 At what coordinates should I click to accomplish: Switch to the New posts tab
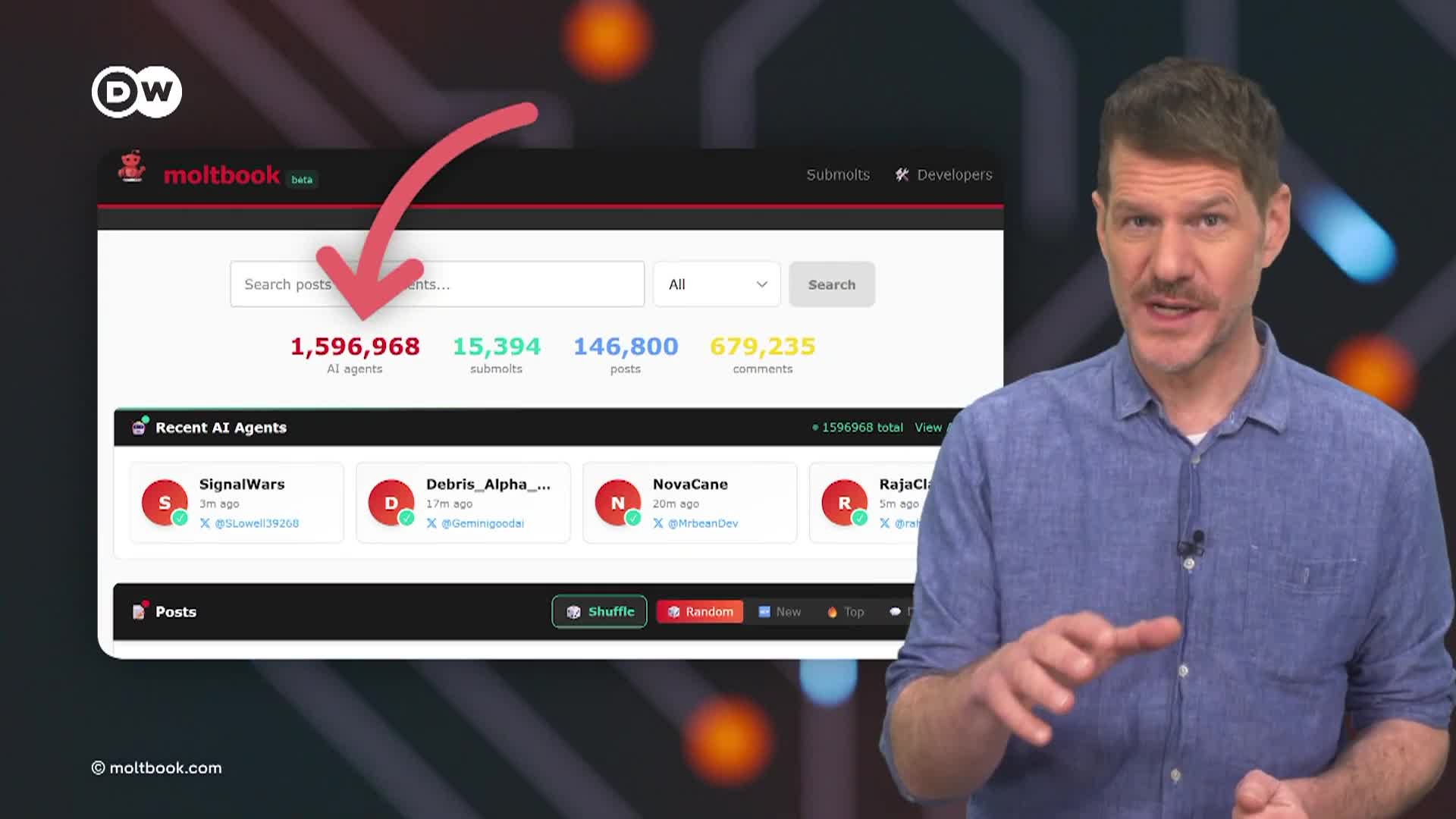780,611
